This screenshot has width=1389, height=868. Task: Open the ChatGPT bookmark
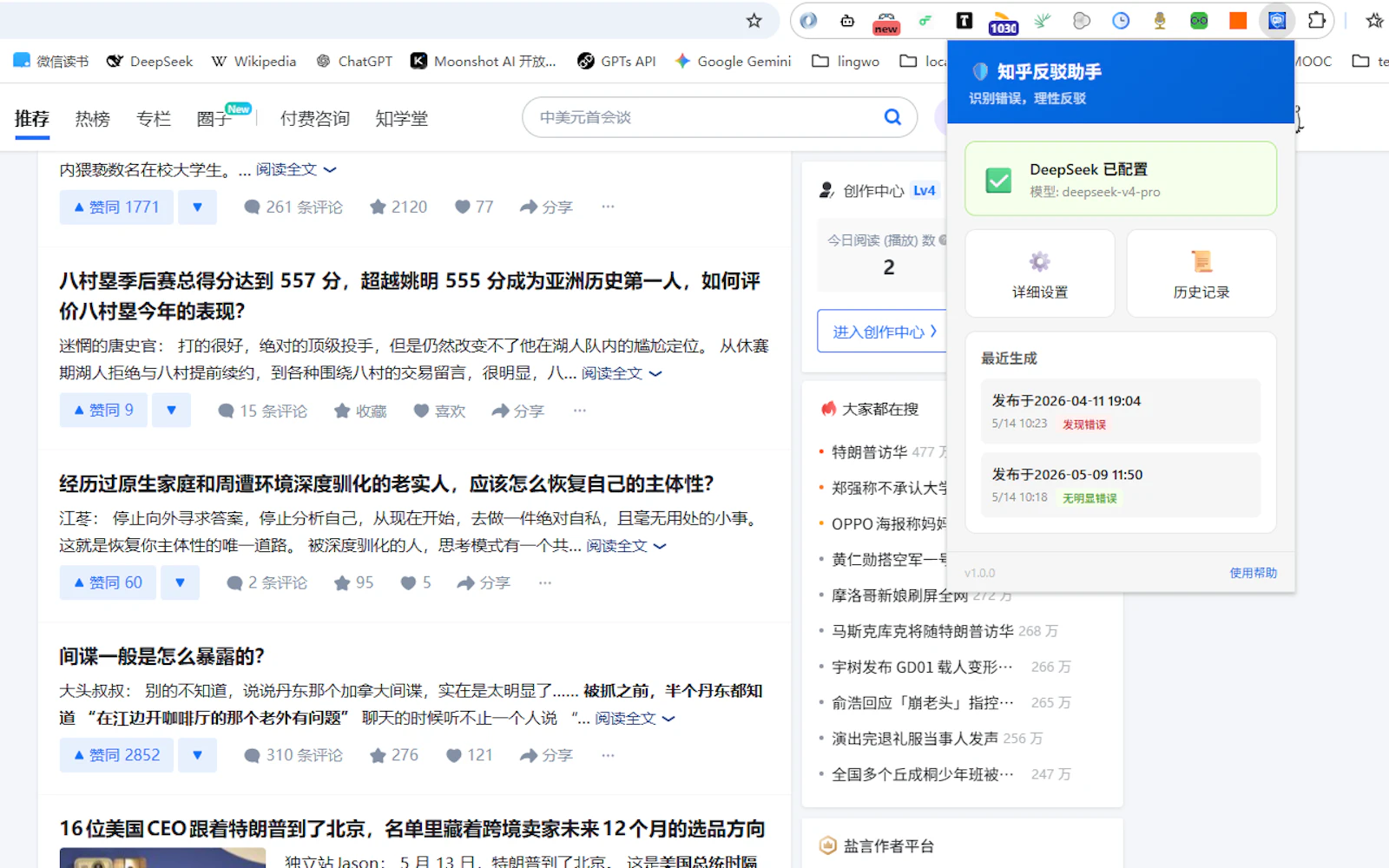coord(354,61)
